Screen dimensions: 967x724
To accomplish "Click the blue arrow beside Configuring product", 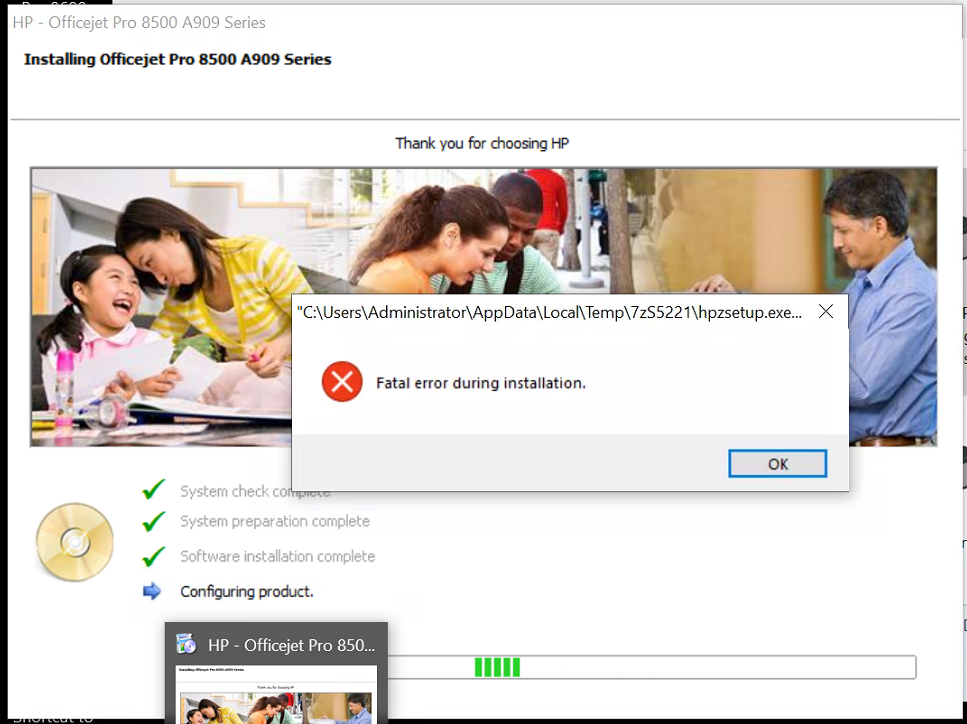I will click(152, 591).
